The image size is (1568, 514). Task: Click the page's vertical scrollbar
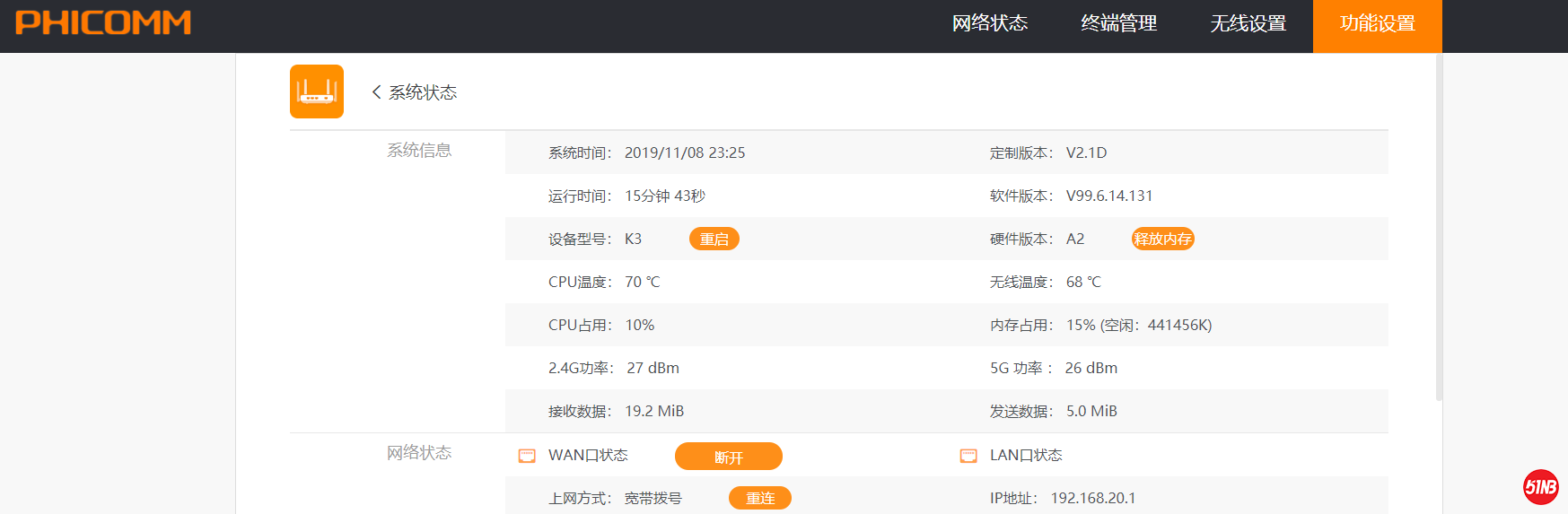1439,224
